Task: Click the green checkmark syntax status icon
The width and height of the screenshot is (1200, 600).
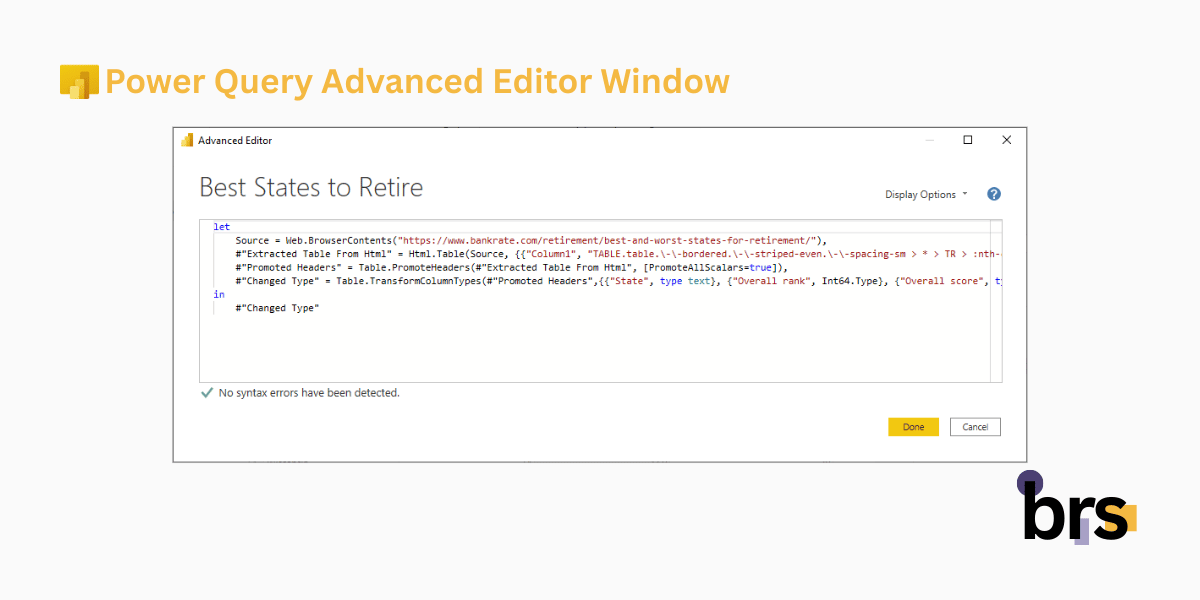Action: click(207, 393)
